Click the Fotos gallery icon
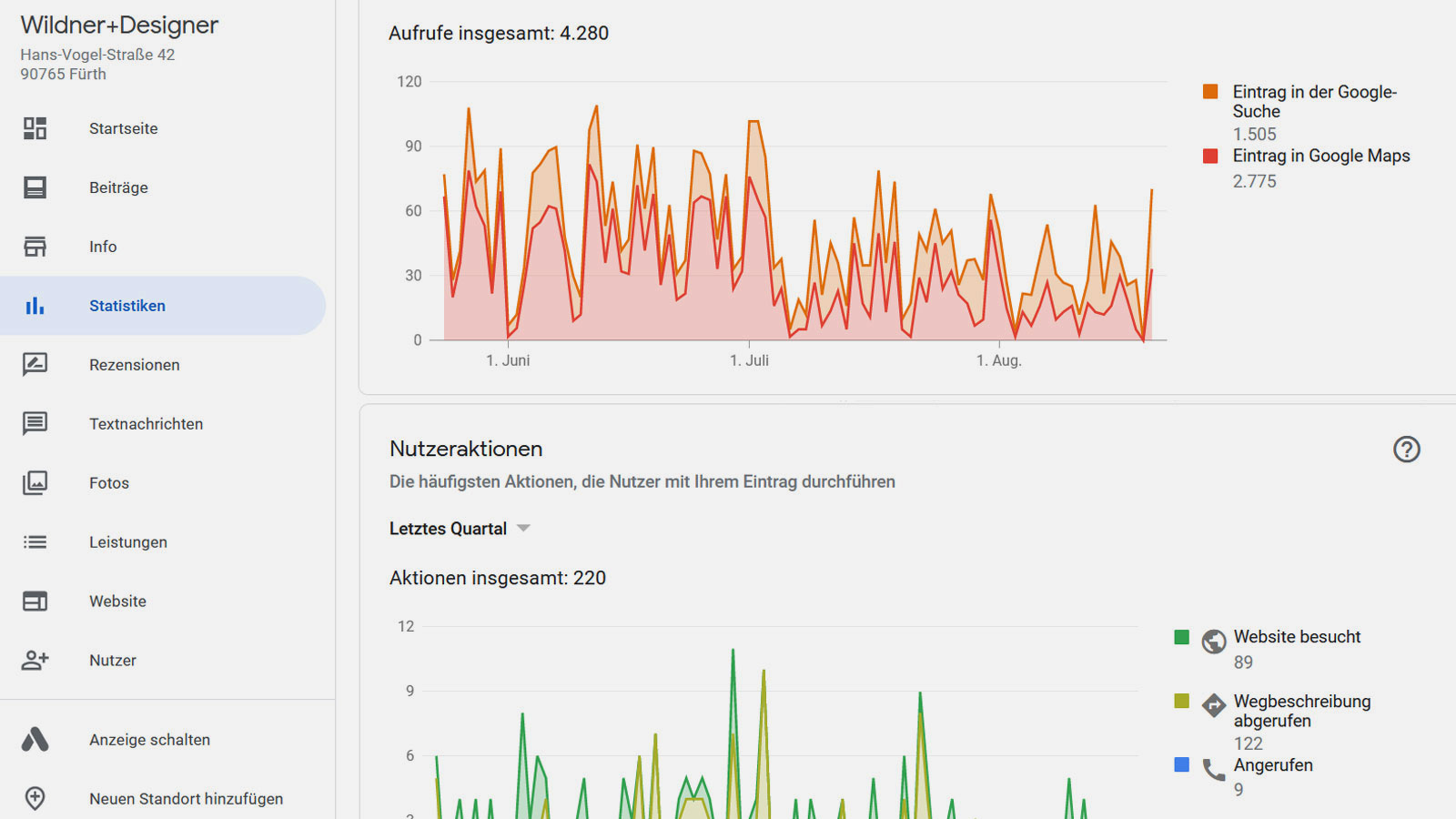The image size is (1456, 819). click(x=35, y=483)
